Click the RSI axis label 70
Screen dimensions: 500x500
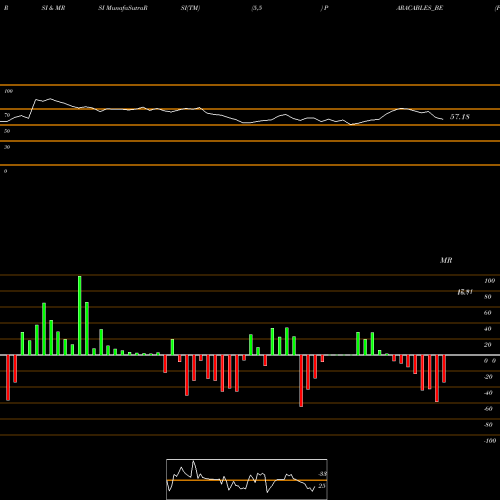pos(7,115)
